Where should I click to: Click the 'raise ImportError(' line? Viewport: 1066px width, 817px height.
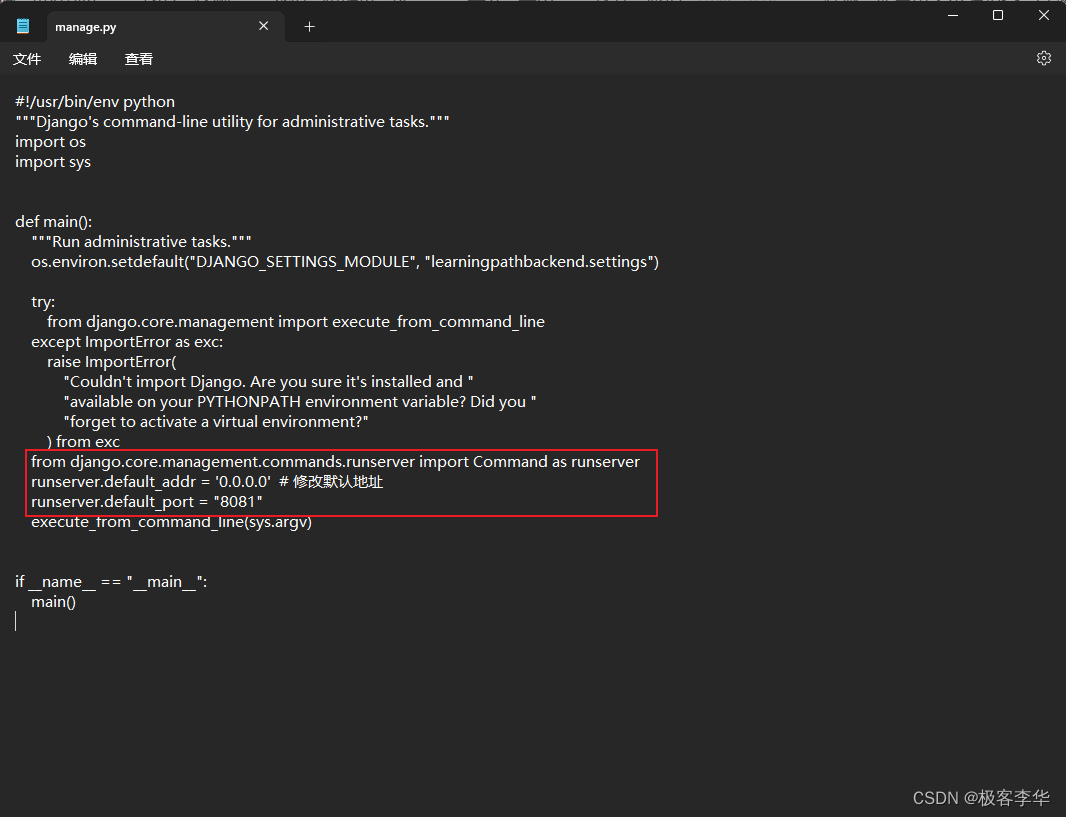[x=111, y=362]
